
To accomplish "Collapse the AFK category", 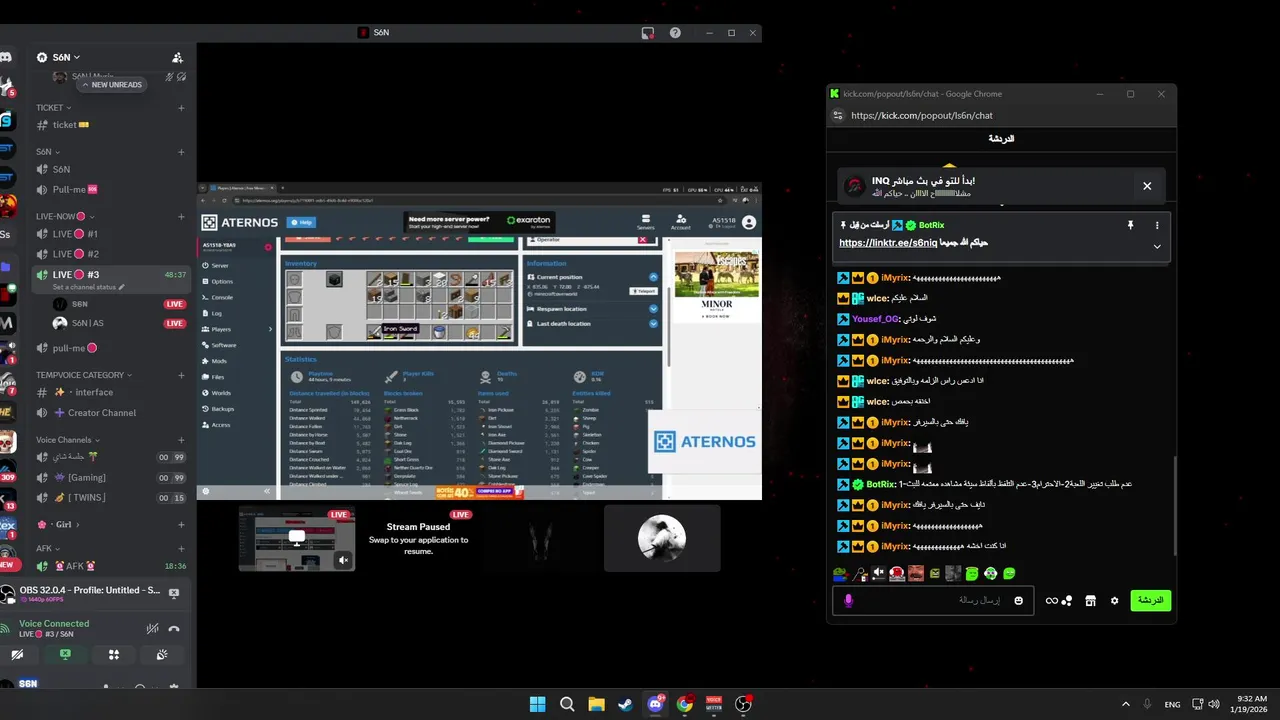I will tap(48, 548).
